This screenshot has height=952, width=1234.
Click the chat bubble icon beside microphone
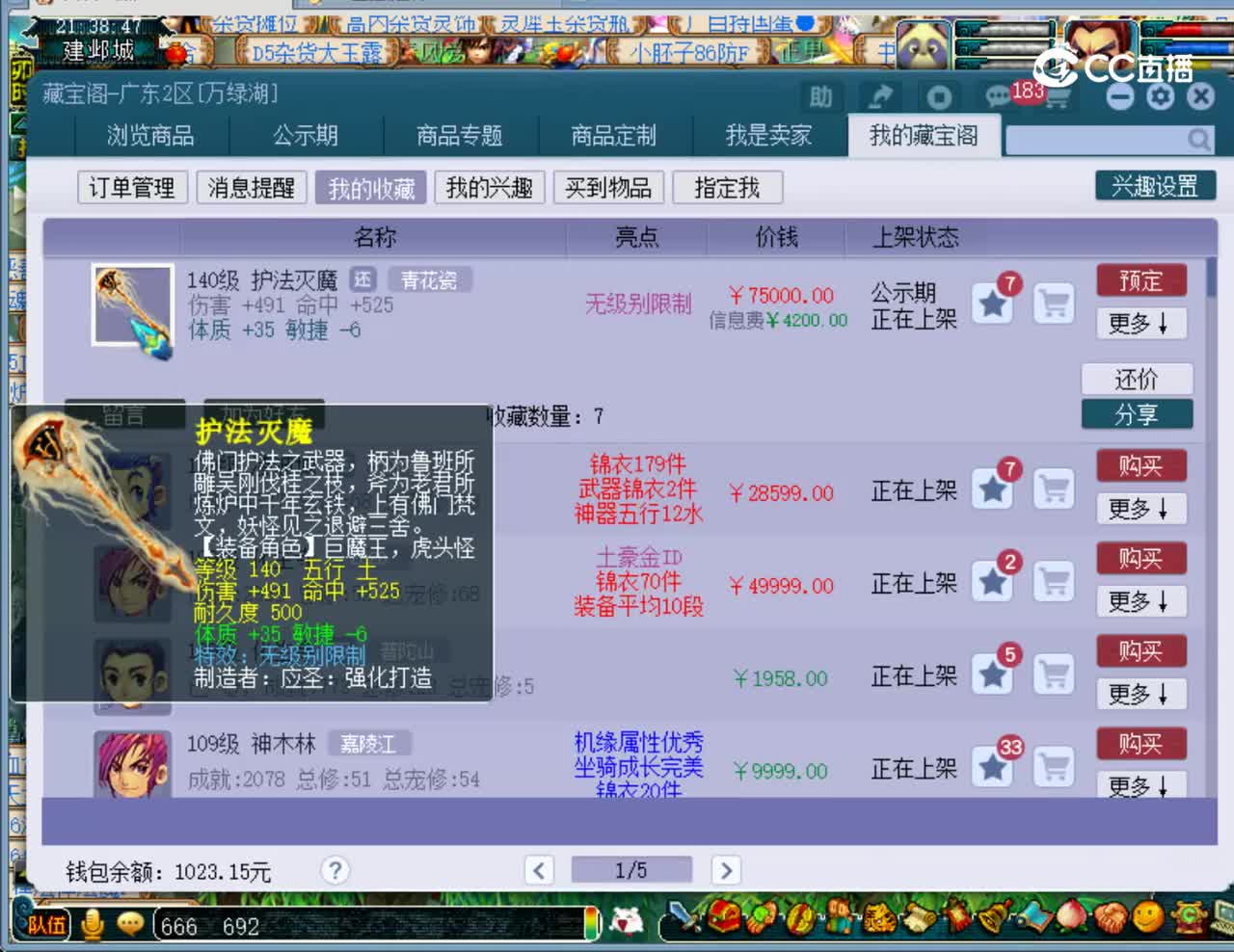click(130, 924)
